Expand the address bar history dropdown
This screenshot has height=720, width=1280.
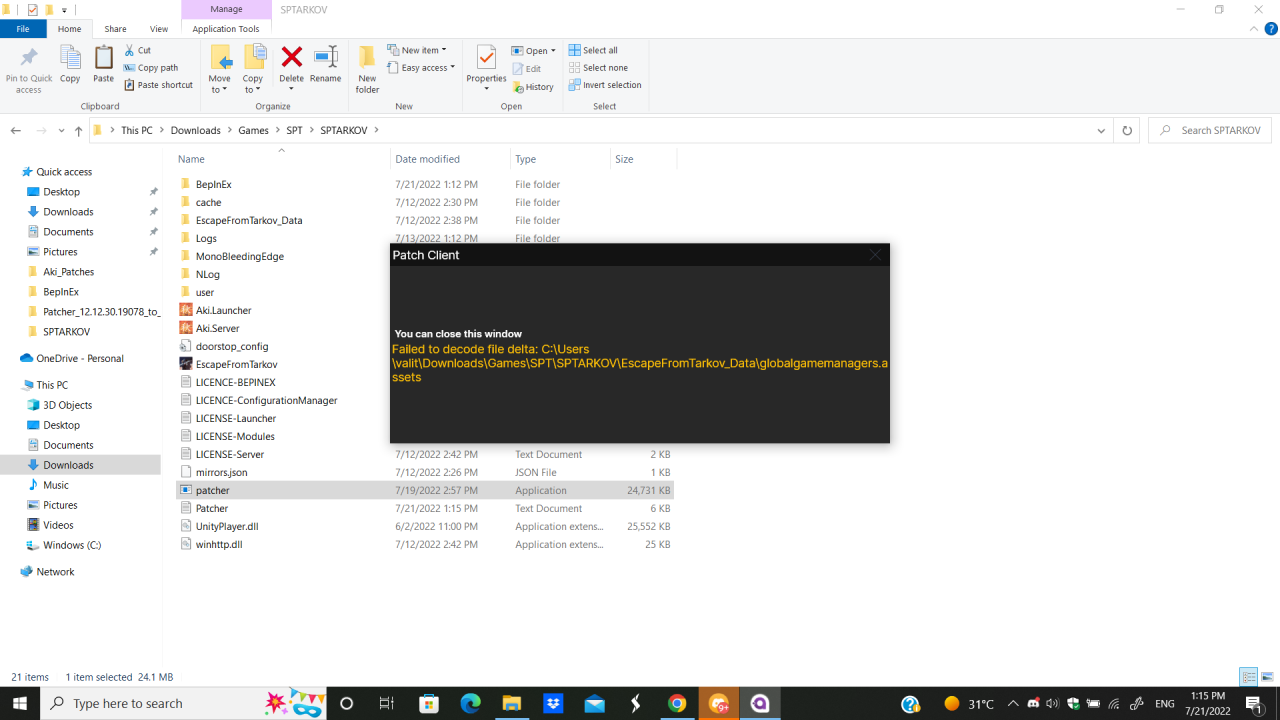tap(1101, 131)
